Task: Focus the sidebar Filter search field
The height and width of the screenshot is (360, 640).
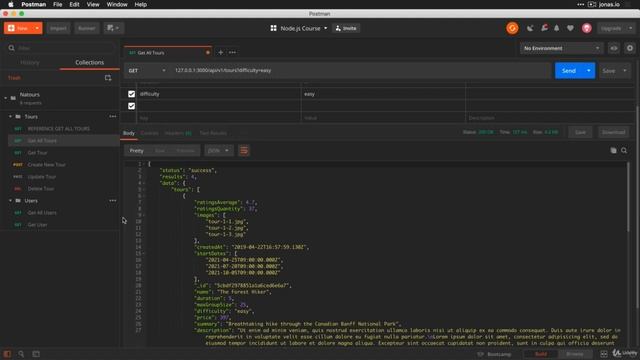Action: (61, 48)
